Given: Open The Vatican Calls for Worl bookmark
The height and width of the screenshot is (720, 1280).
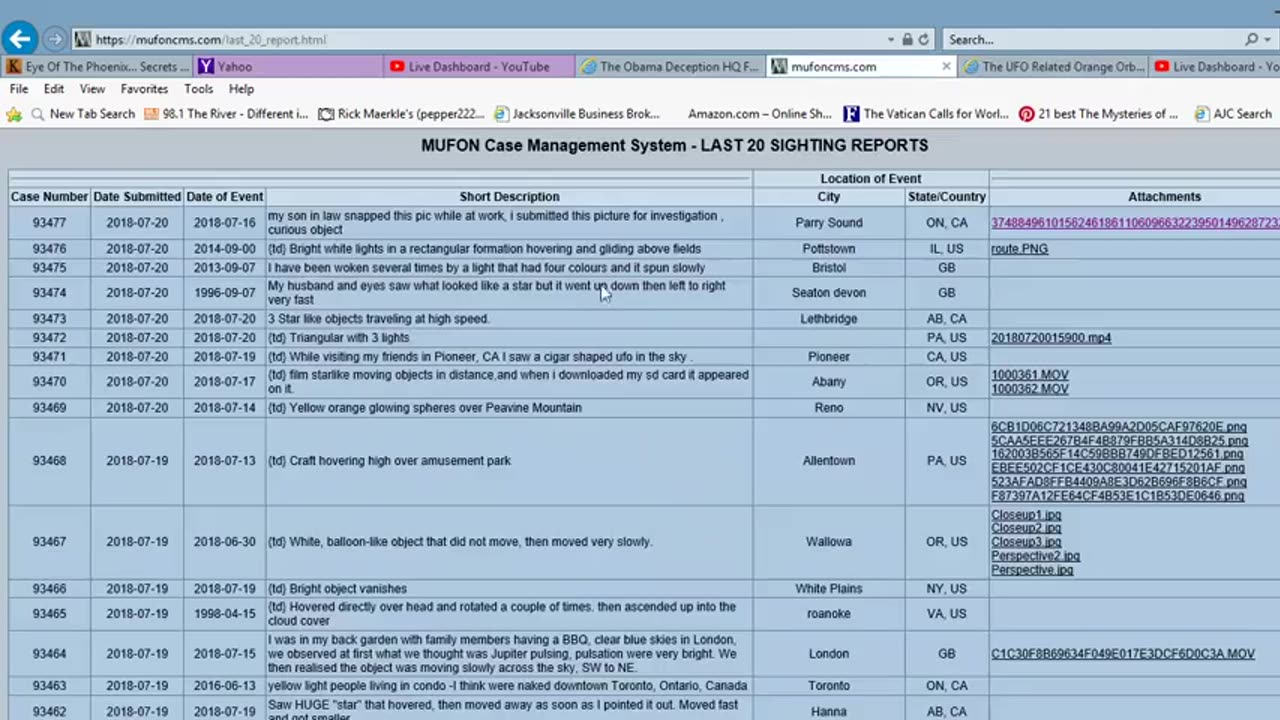Looking at the screenshot, I should point(926,114).
